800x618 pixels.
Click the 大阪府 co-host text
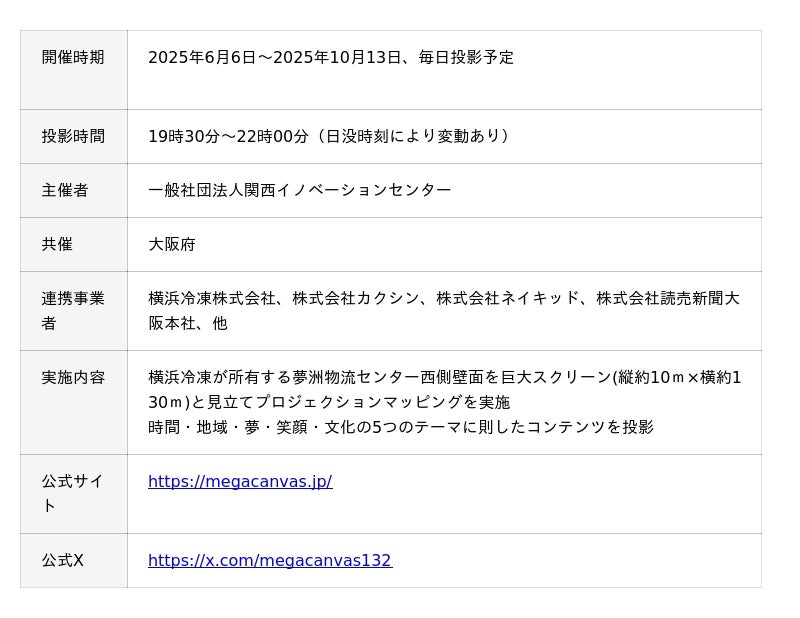(172, 244)
